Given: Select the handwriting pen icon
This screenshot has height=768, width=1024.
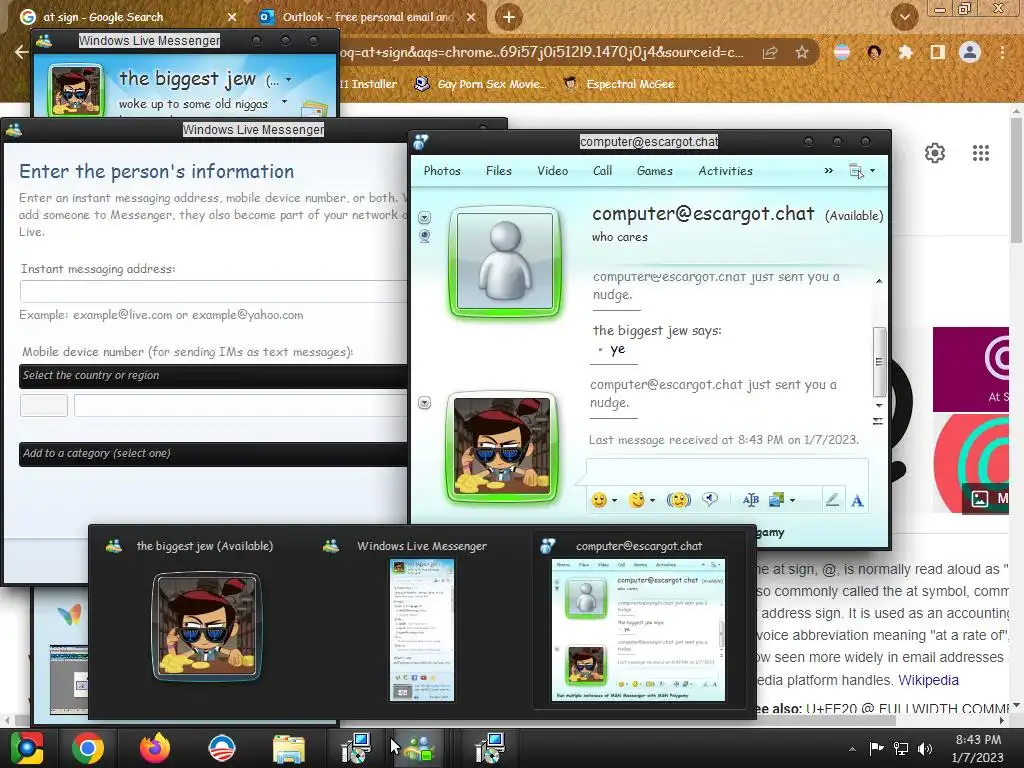Looking at the screenshot, I should [x=832, y=500].
